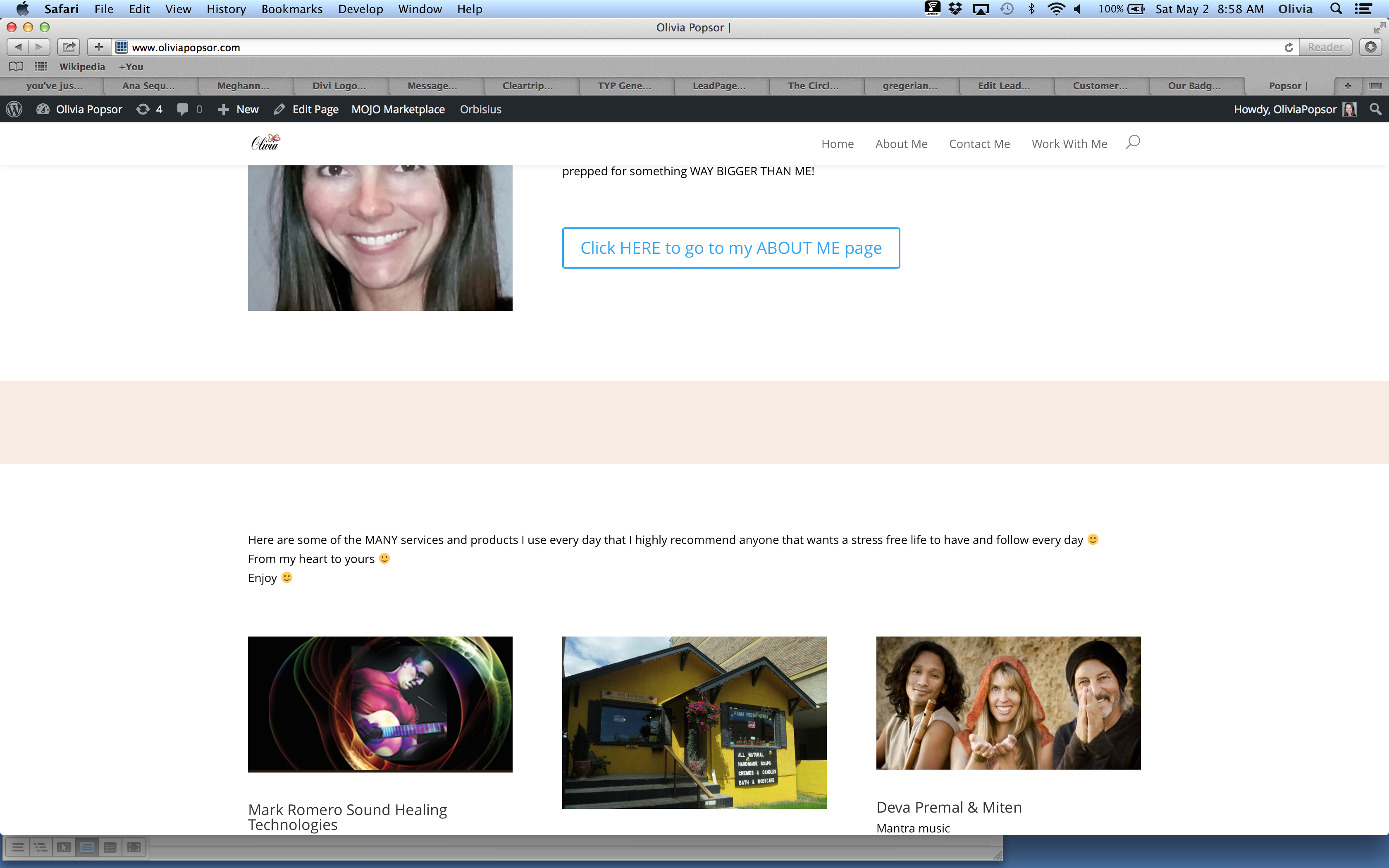Open the Bookmarks menu
This screenshot has width=1389, height=868.
tap(291, 9)
